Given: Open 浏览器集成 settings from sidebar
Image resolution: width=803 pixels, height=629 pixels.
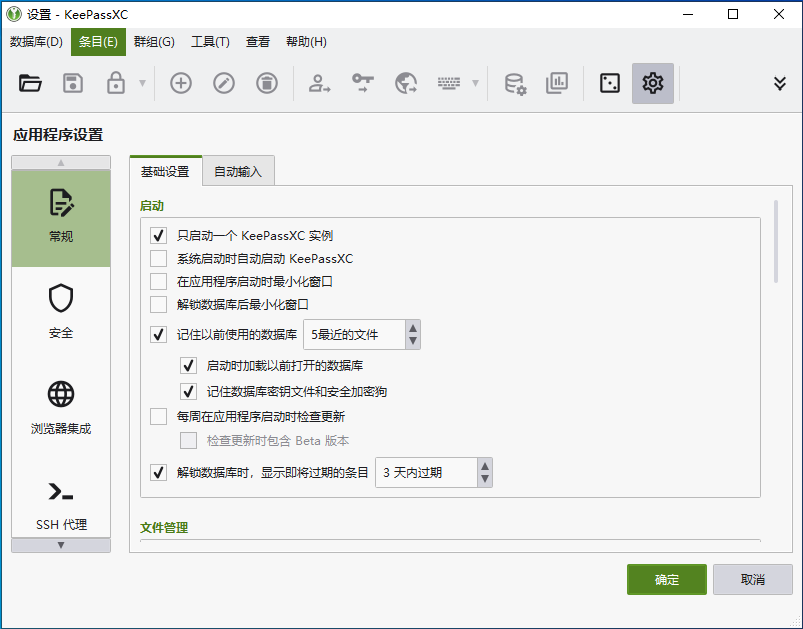Looking at the screenshot, I should [x=60, y=410].
